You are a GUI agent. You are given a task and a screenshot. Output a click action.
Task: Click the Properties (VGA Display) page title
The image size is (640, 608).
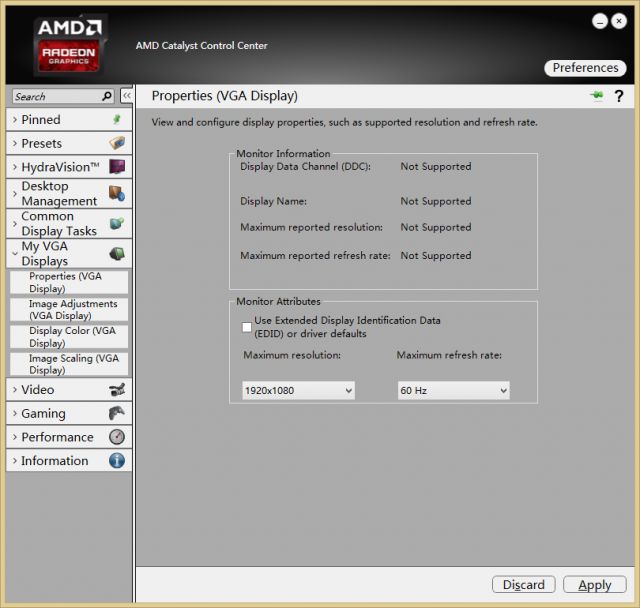click(224, 96)
